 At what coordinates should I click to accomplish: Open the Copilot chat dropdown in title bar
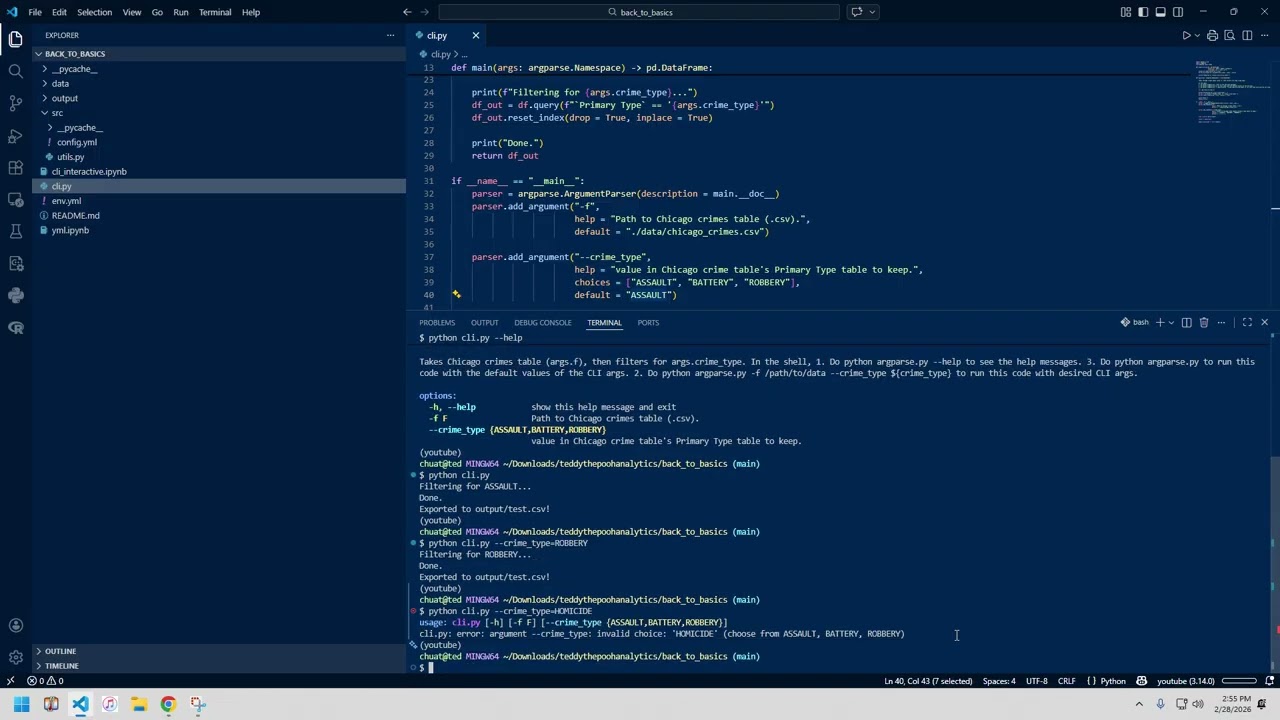[872, 12]
